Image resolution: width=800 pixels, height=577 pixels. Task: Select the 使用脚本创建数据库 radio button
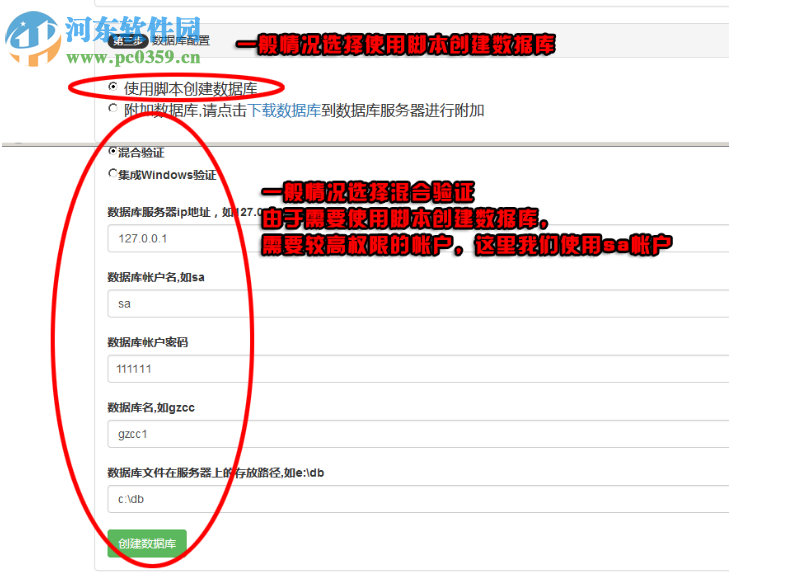point(113,87)
